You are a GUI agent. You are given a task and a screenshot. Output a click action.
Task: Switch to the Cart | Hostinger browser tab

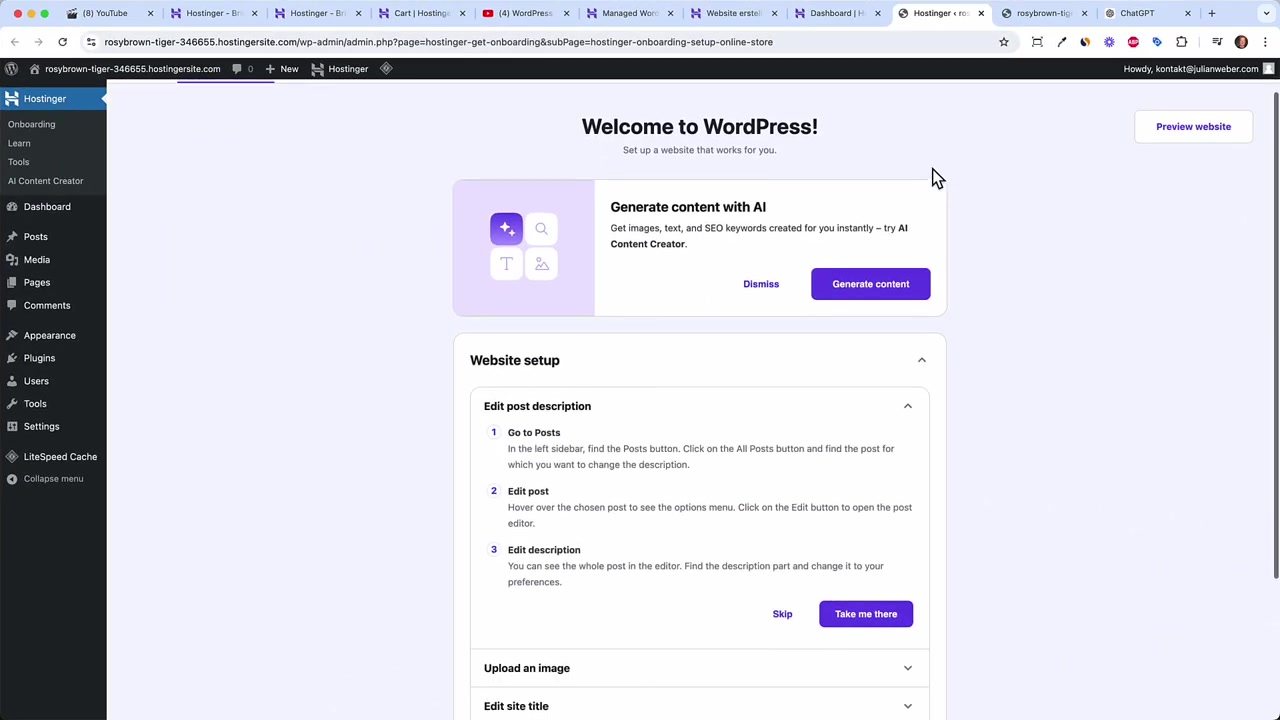pyautogui.click(x=422, y=13)
